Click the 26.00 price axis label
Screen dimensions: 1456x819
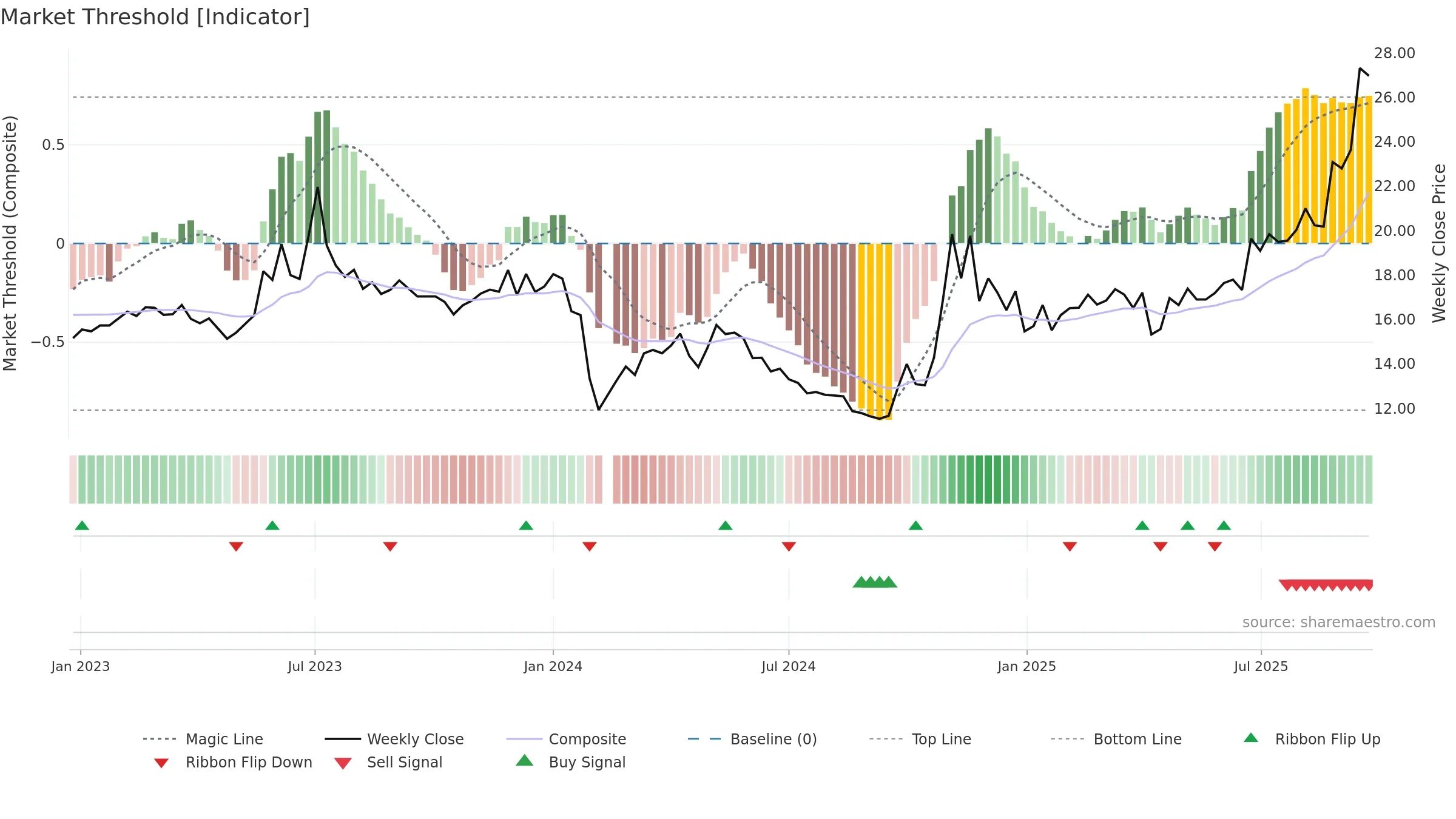pos(1395,98)
